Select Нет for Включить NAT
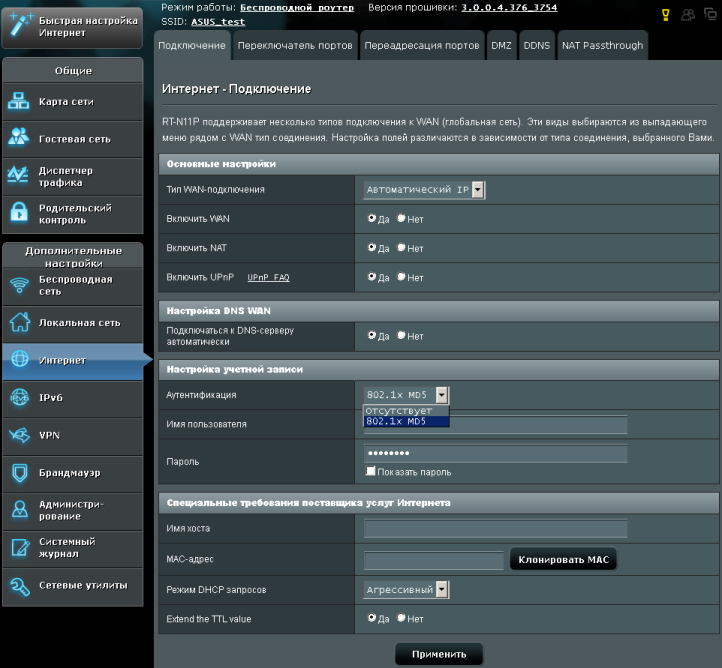 (401, 248)
